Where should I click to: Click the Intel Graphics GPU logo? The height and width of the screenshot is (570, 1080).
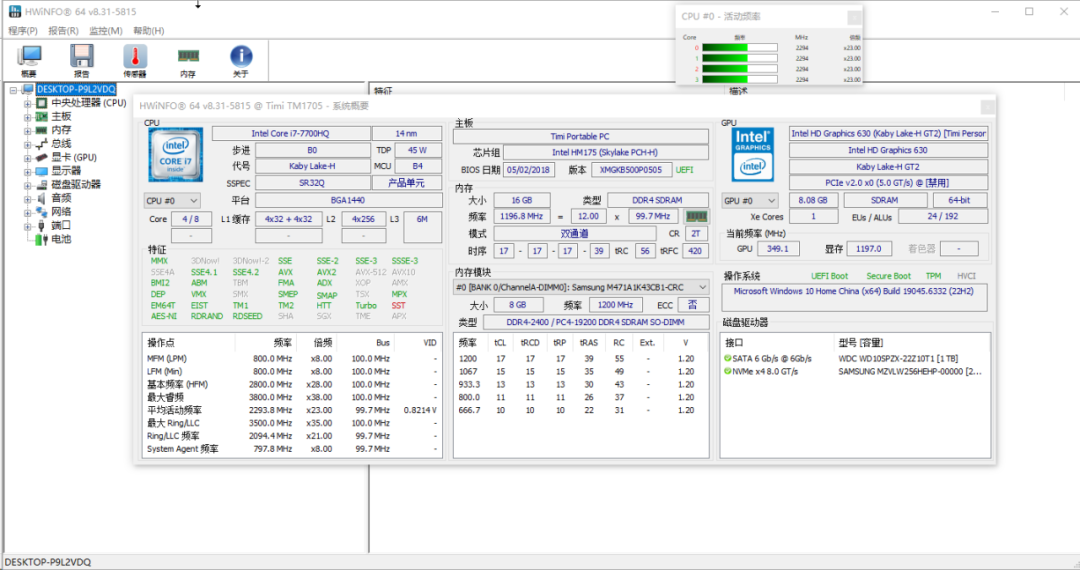tap(752, 154)
